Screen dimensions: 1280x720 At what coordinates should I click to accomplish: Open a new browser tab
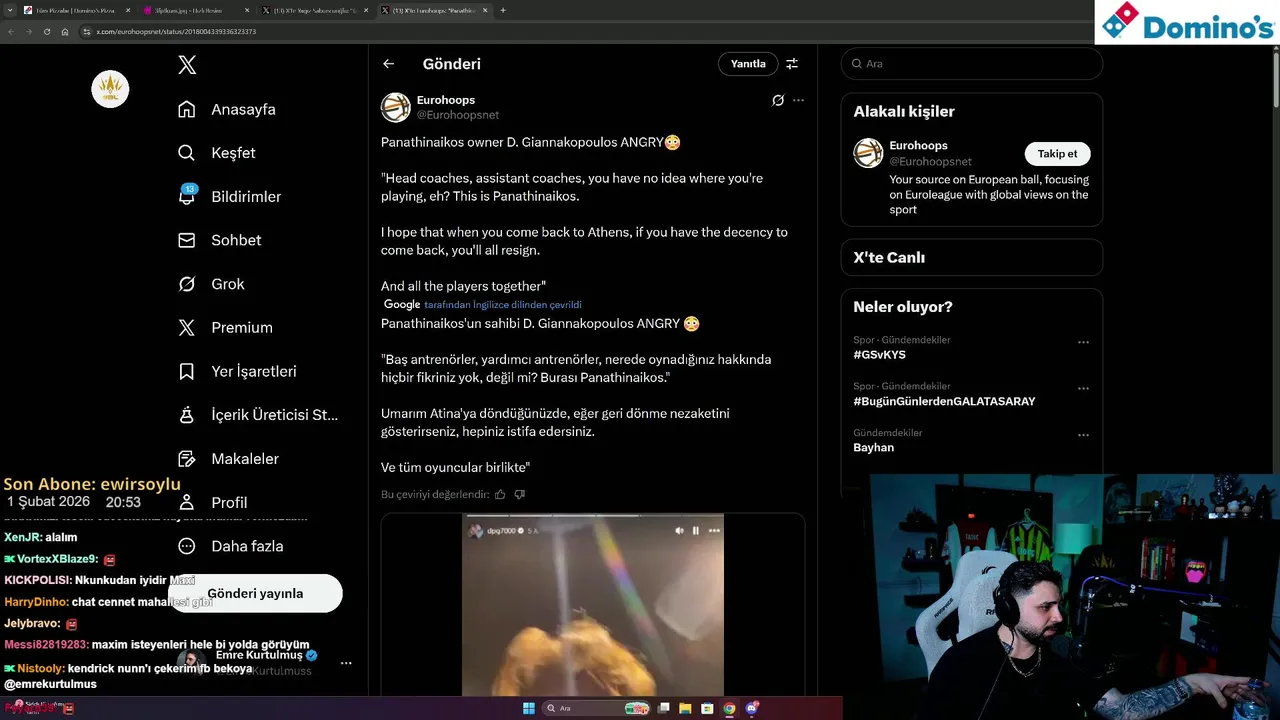[503, 10]
